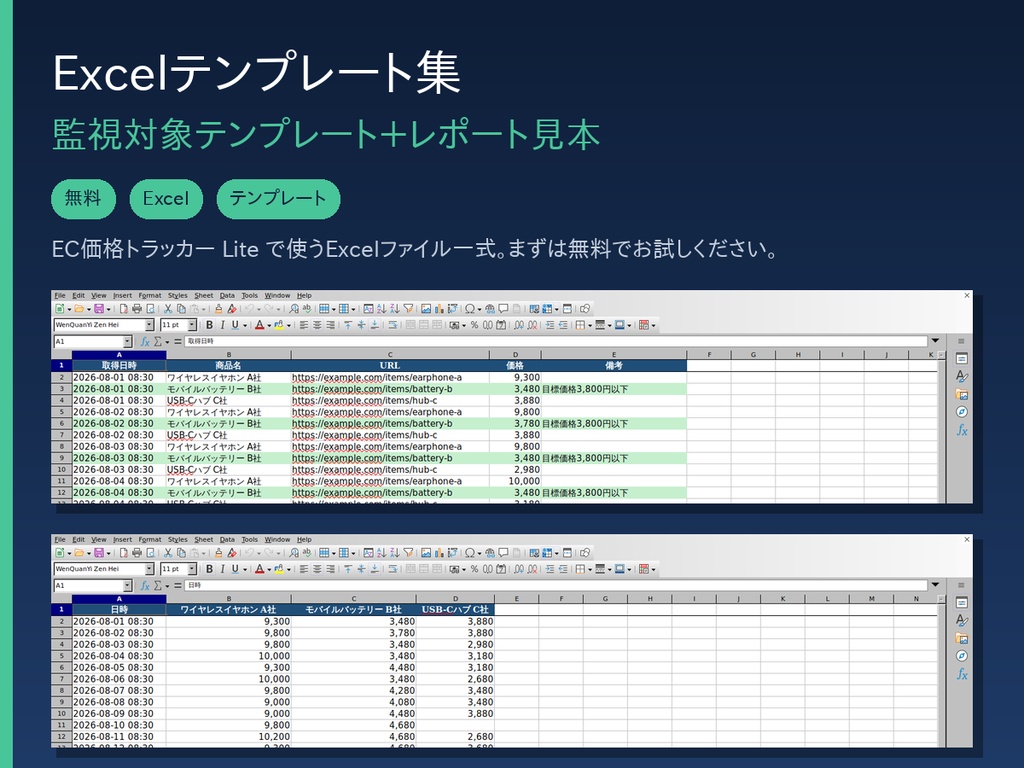
Task: Click the Excel tag pill
Action: (x=166, y=199)
